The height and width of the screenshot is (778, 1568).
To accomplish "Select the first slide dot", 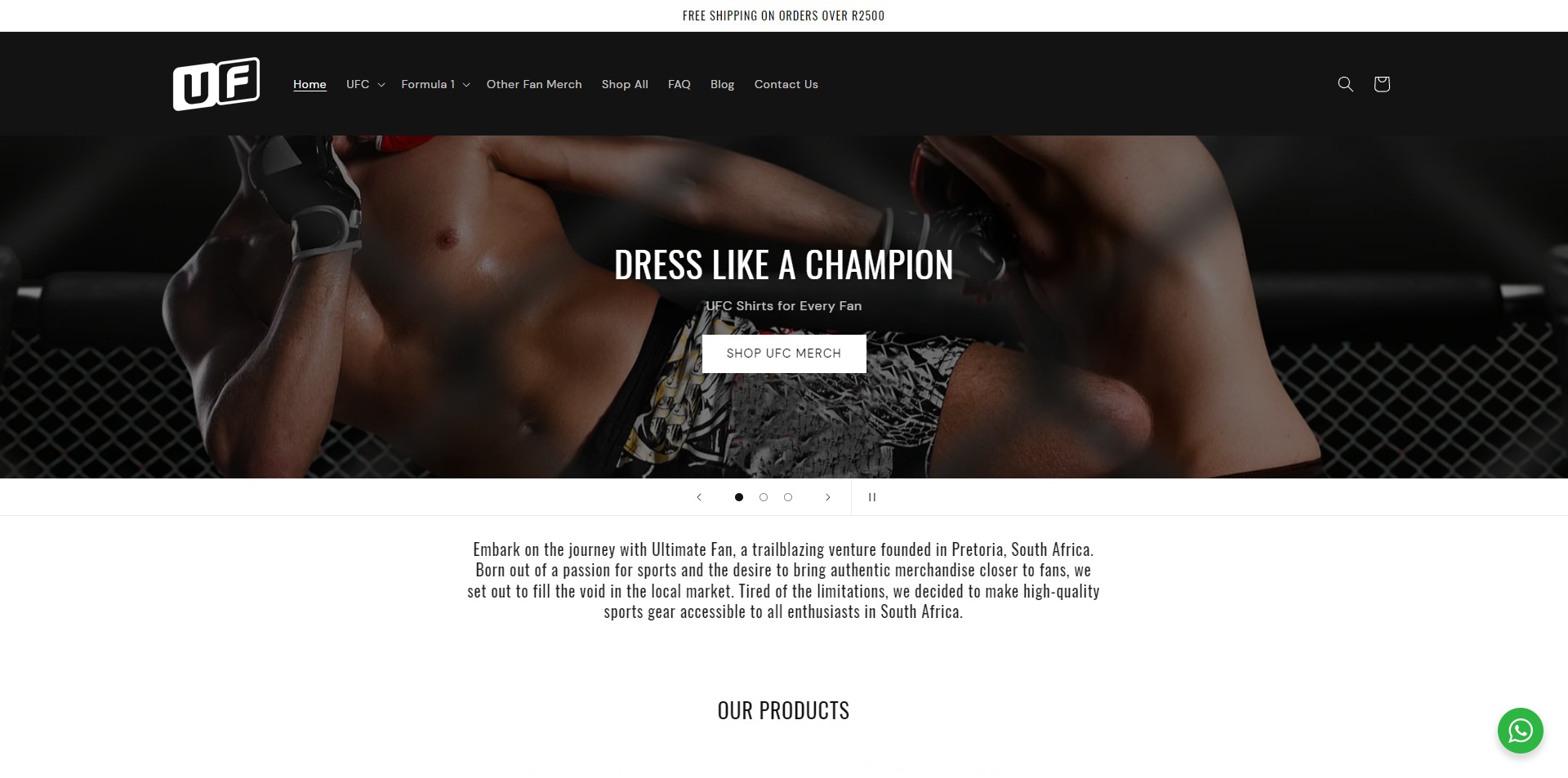I will click(x=739, y=497).
